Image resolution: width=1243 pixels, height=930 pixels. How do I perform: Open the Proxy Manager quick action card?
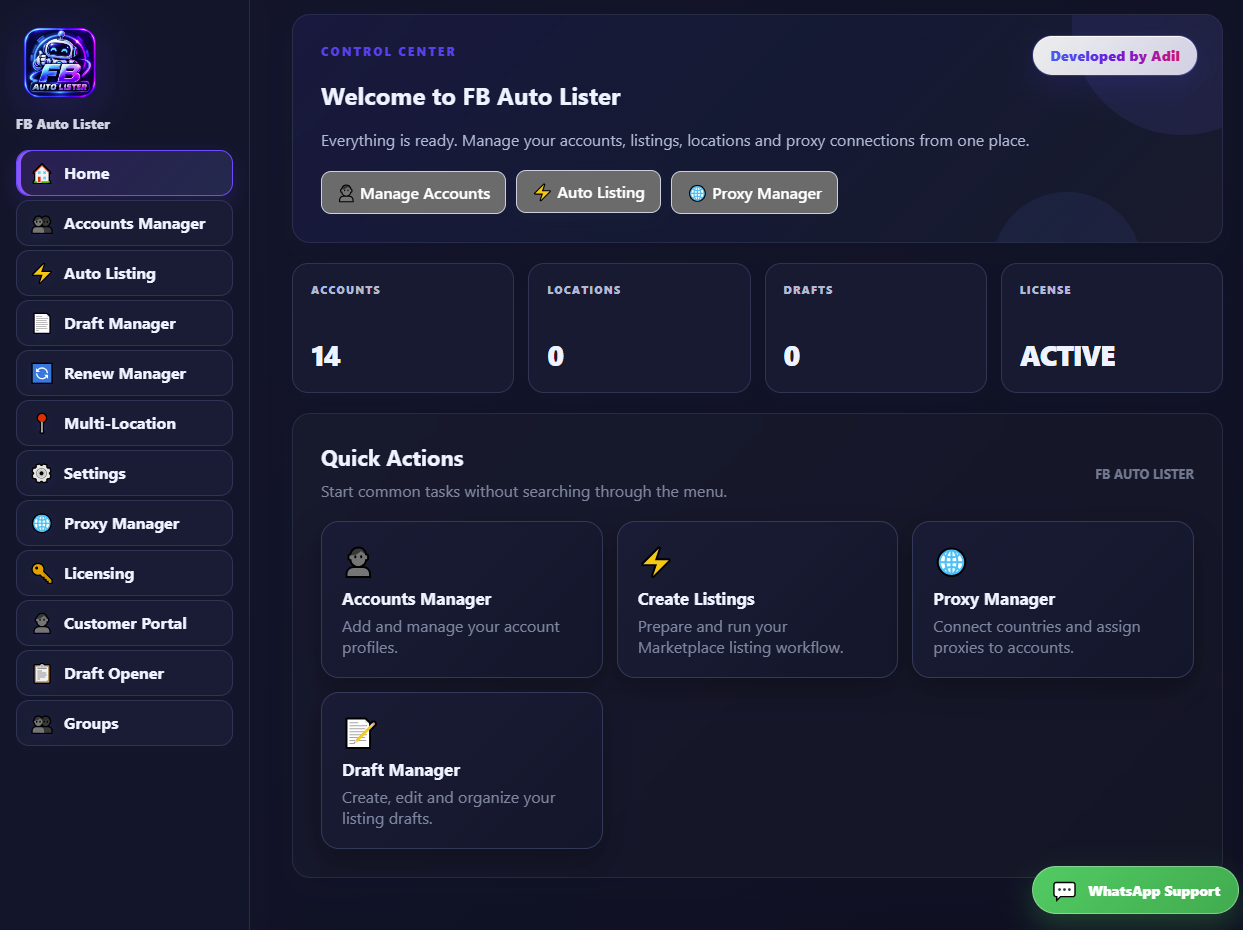click(x=1053, y=599)
